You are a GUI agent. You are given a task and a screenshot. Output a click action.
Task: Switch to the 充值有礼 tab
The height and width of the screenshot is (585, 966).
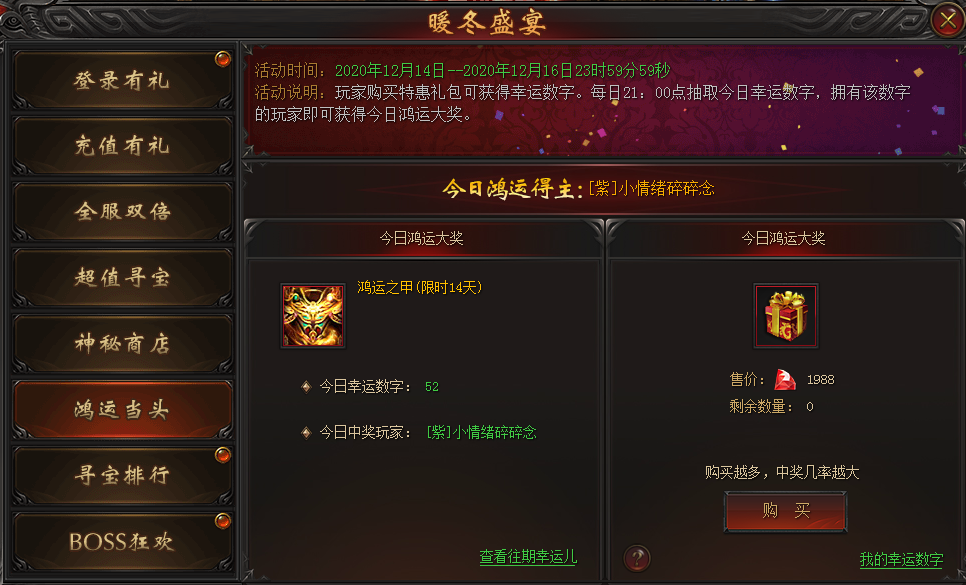pos(122,147)
